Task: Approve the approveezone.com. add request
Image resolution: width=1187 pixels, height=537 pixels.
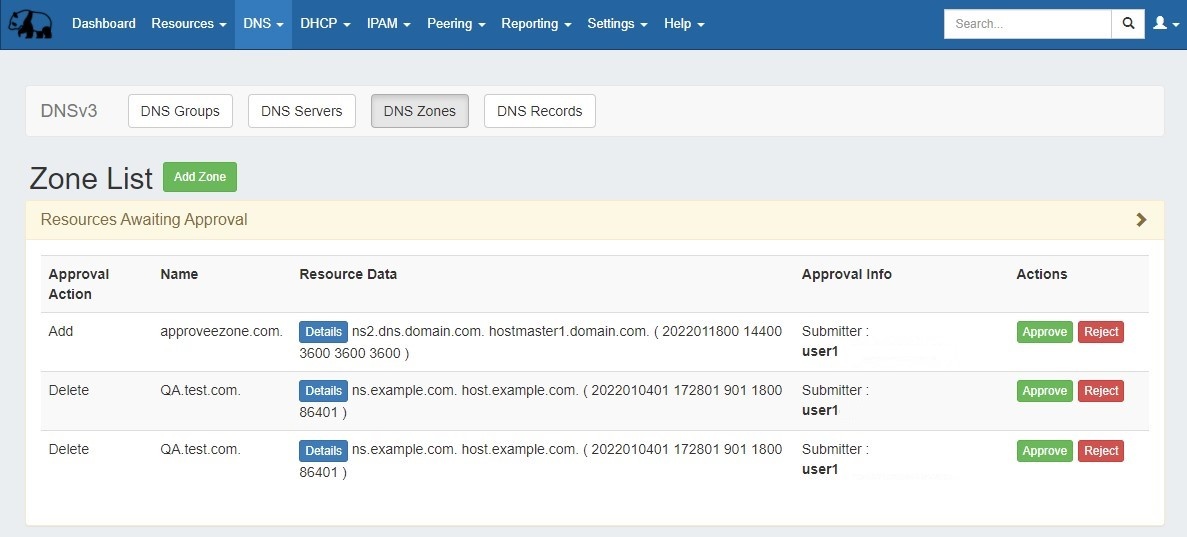Action: (x=1044, y=332)
